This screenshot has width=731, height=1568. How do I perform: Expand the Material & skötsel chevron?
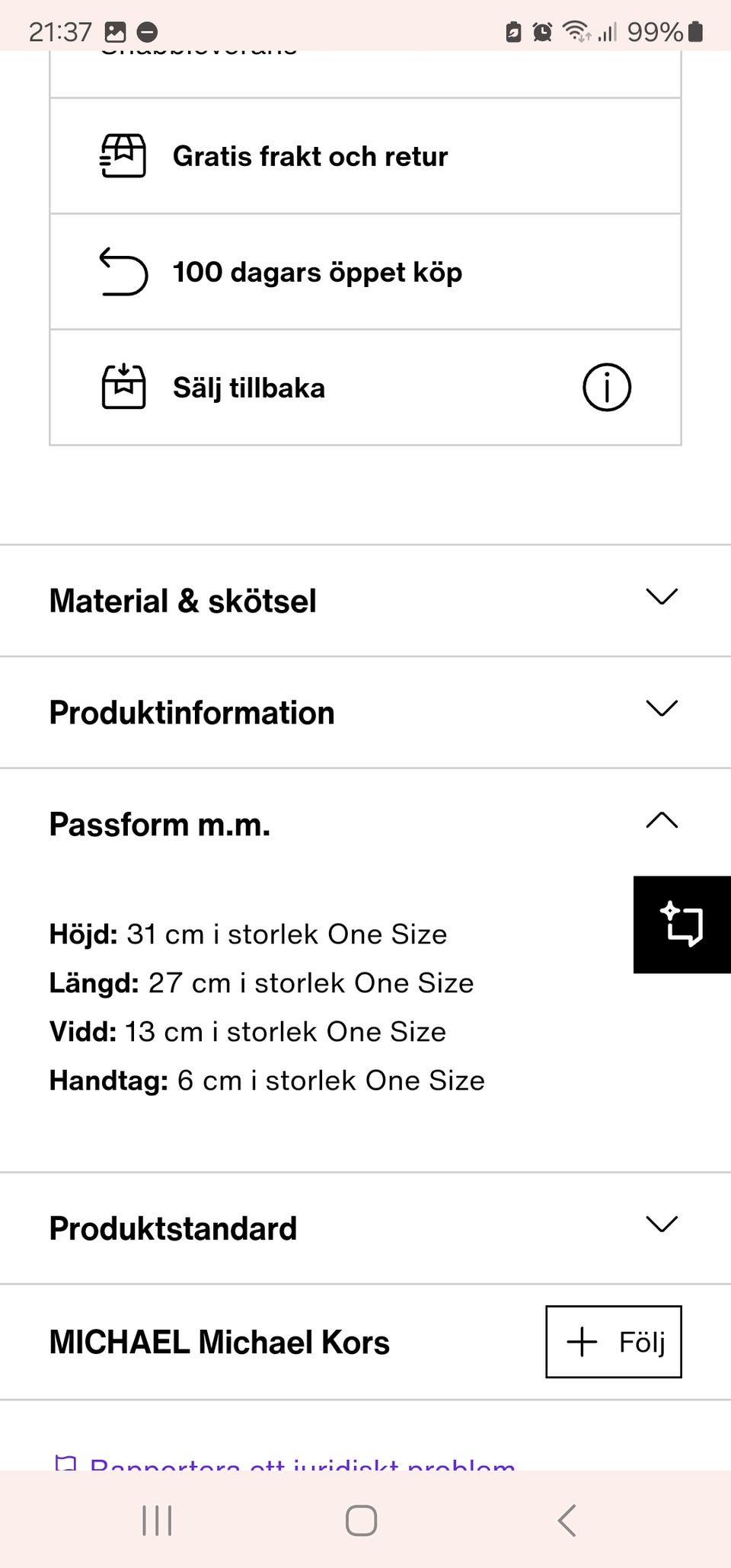661,597
